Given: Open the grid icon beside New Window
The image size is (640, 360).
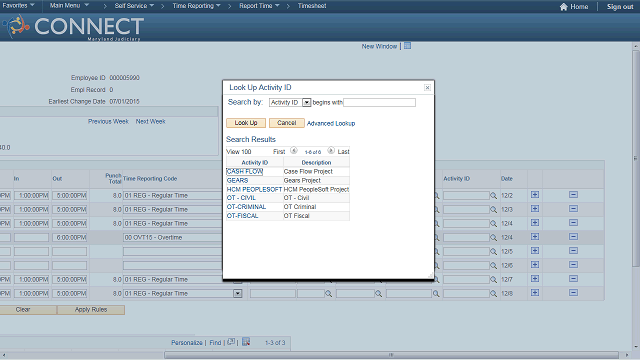Looking at the screenshot, I should [407, 46].
